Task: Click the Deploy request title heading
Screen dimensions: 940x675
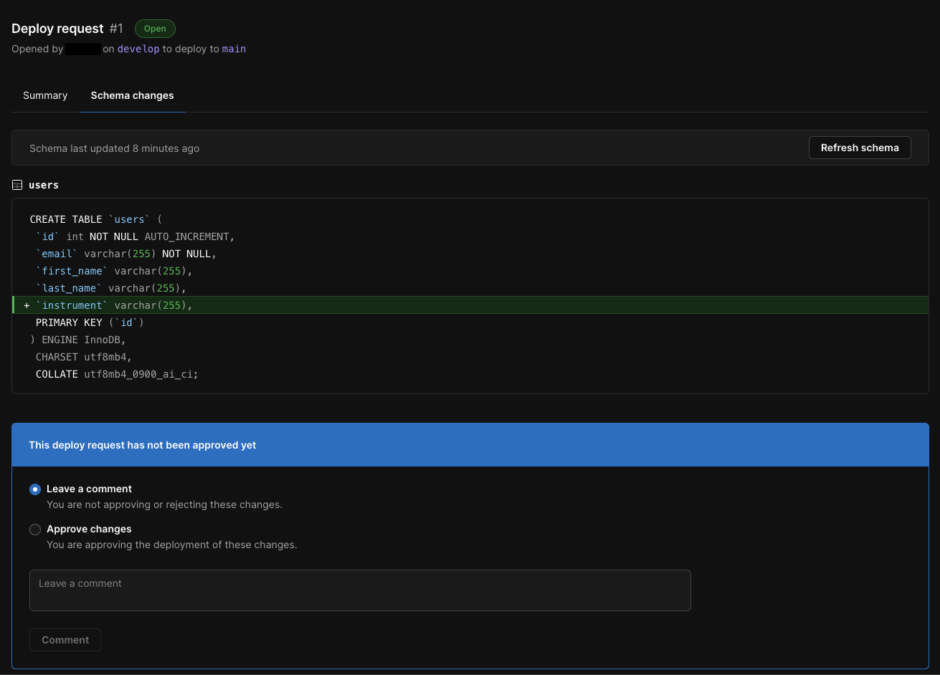Action: pyautogui.click(x=57, y=28)
